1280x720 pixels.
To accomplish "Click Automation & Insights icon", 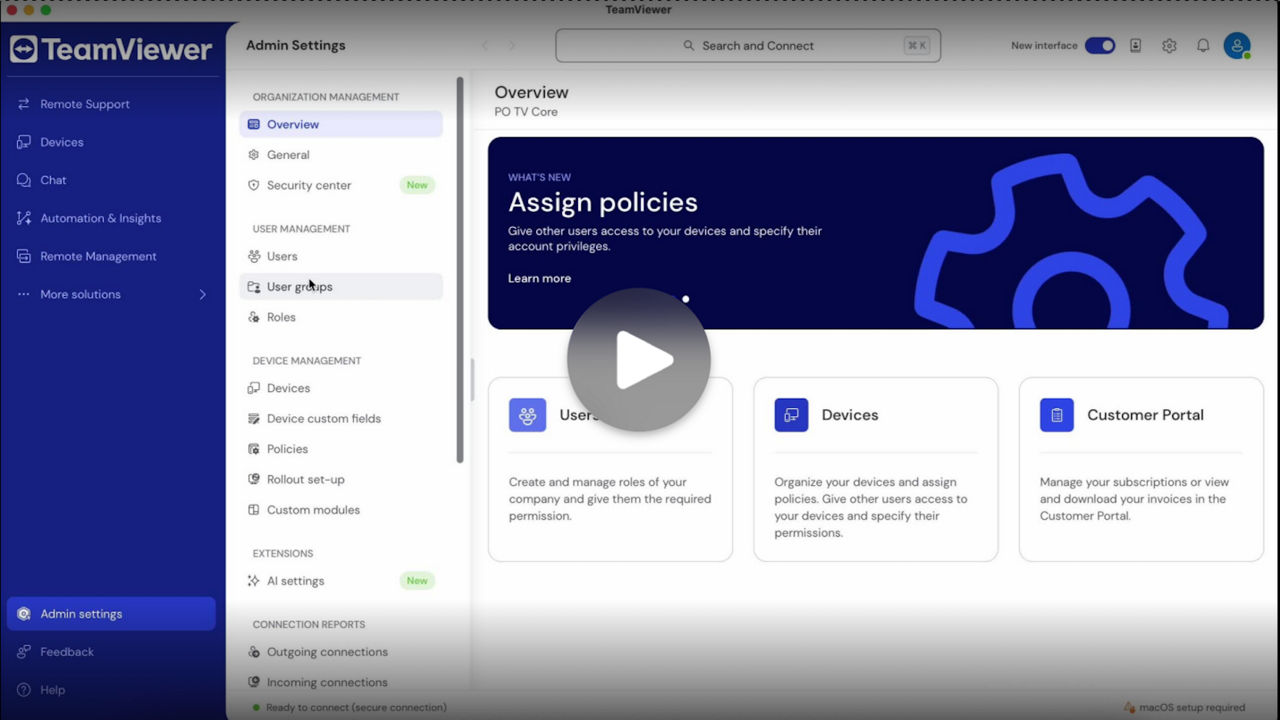I will pyautogui.click(x=24, y=218).
